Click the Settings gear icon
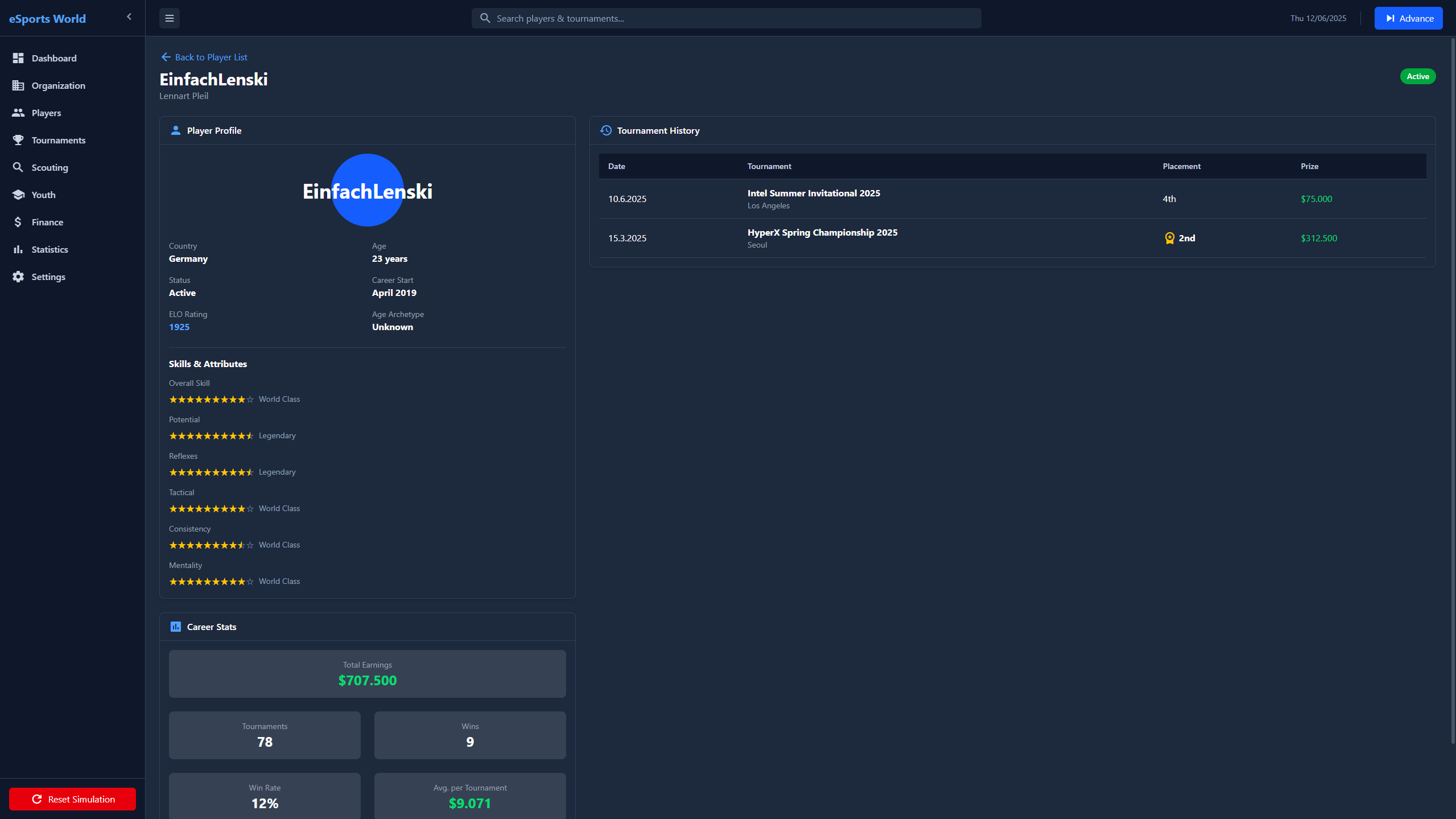The width and height of the screenshot is (1456, 819). click(x=18, y=277)
